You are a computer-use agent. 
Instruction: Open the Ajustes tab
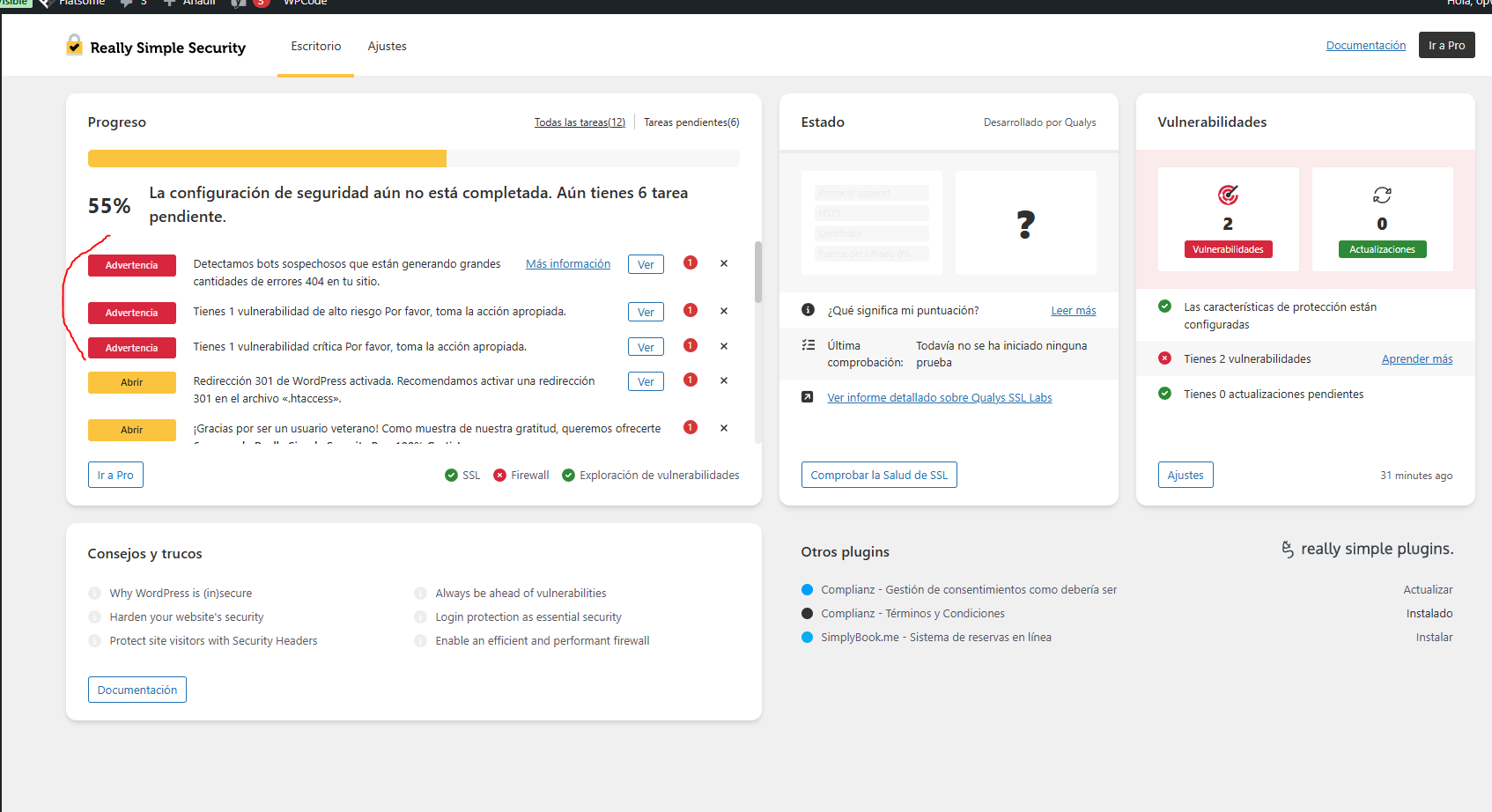[x=387, y=46]
